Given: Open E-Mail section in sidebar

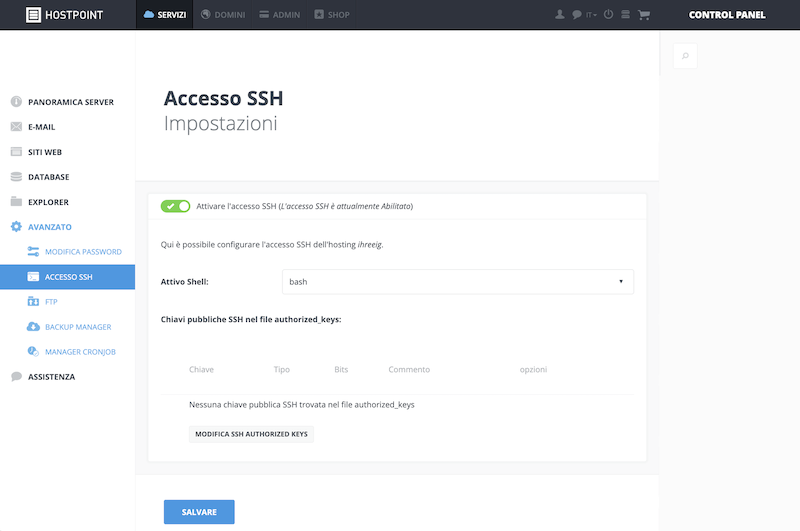Looking at the screenshot, I should coord(41,127).
